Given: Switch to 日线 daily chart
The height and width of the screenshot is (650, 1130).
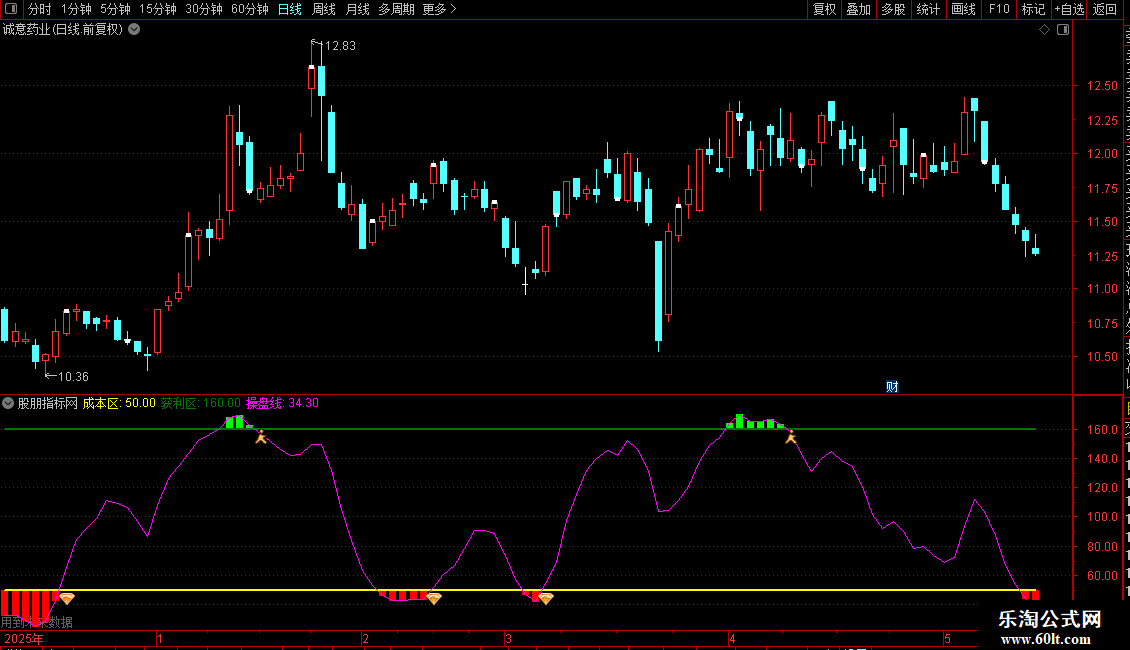Looking at the screenshot, I should coord(290,9).
